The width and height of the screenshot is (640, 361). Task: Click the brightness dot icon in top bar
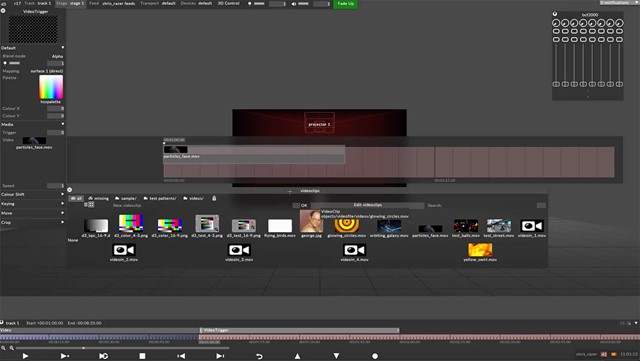pos(250,4)
